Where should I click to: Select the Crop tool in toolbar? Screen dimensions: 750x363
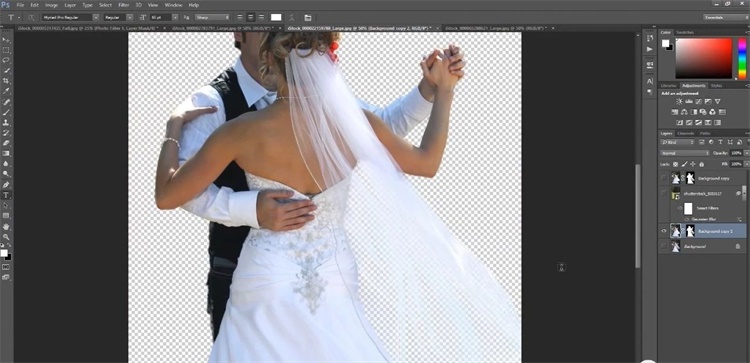coord(6,81)
